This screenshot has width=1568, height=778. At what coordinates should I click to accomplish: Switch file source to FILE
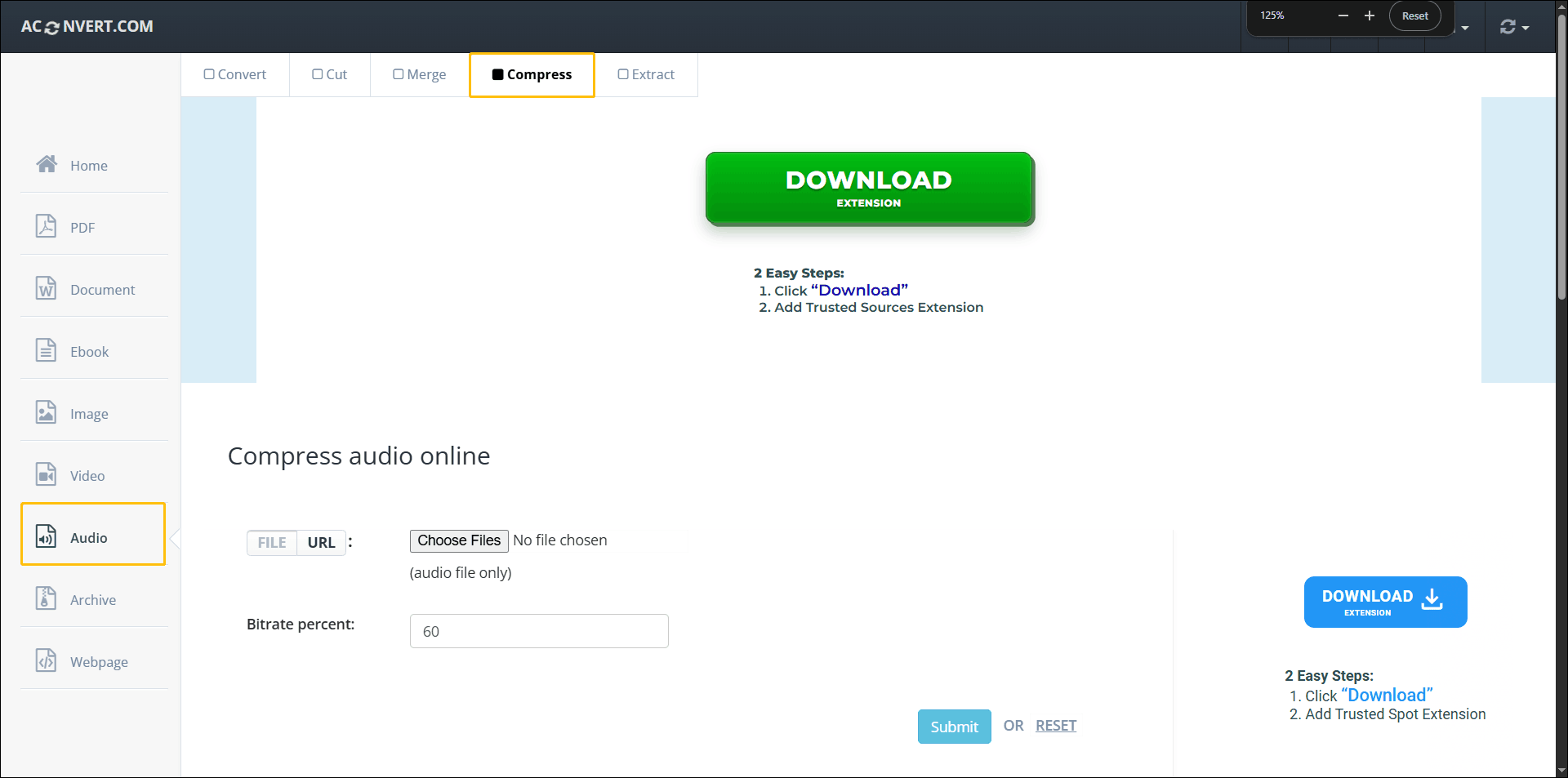pyautogui.click(x=272, y=543)
